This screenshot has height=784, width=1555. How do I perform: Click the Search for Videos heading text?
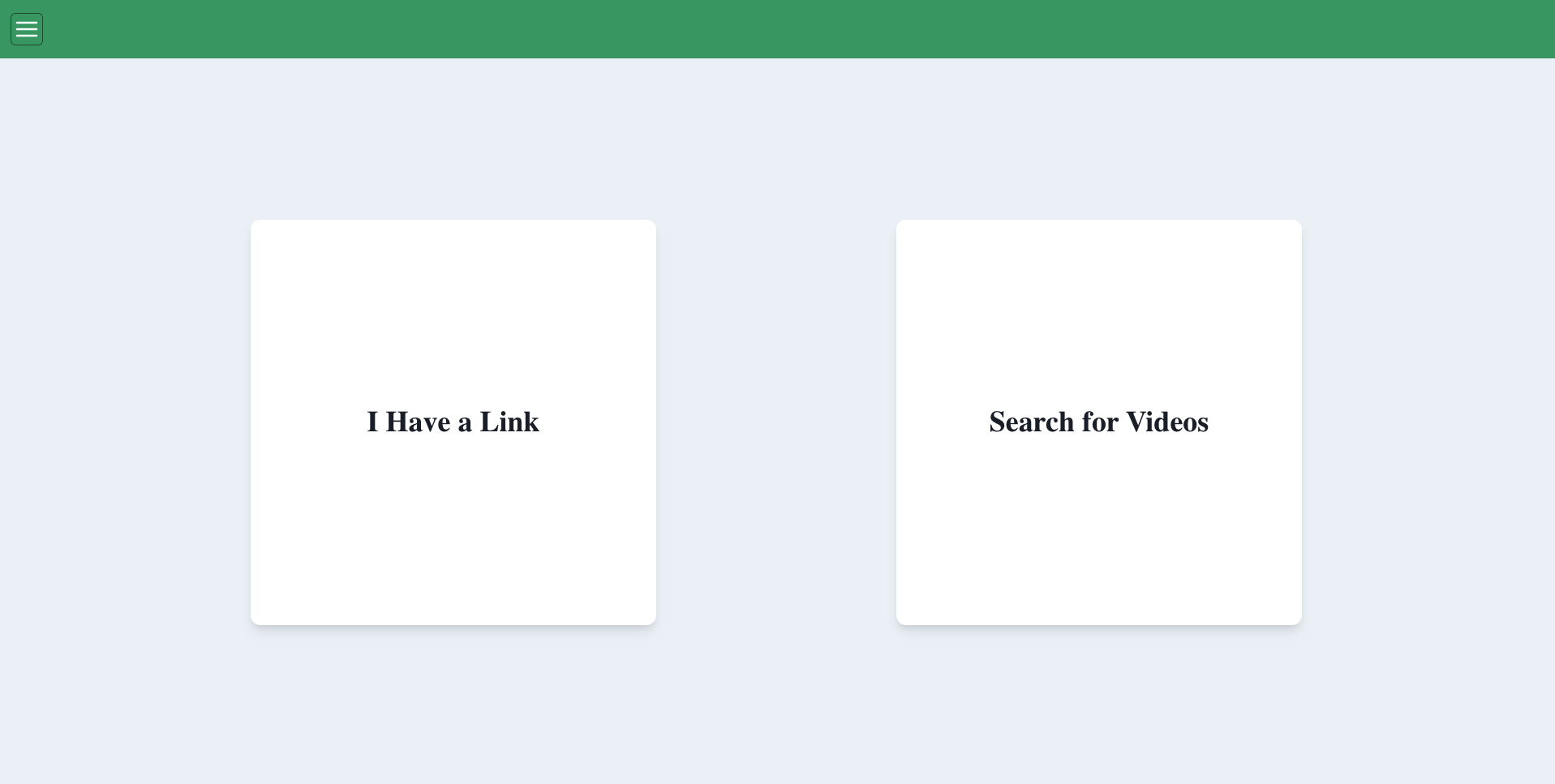(x=1099, y=422)
